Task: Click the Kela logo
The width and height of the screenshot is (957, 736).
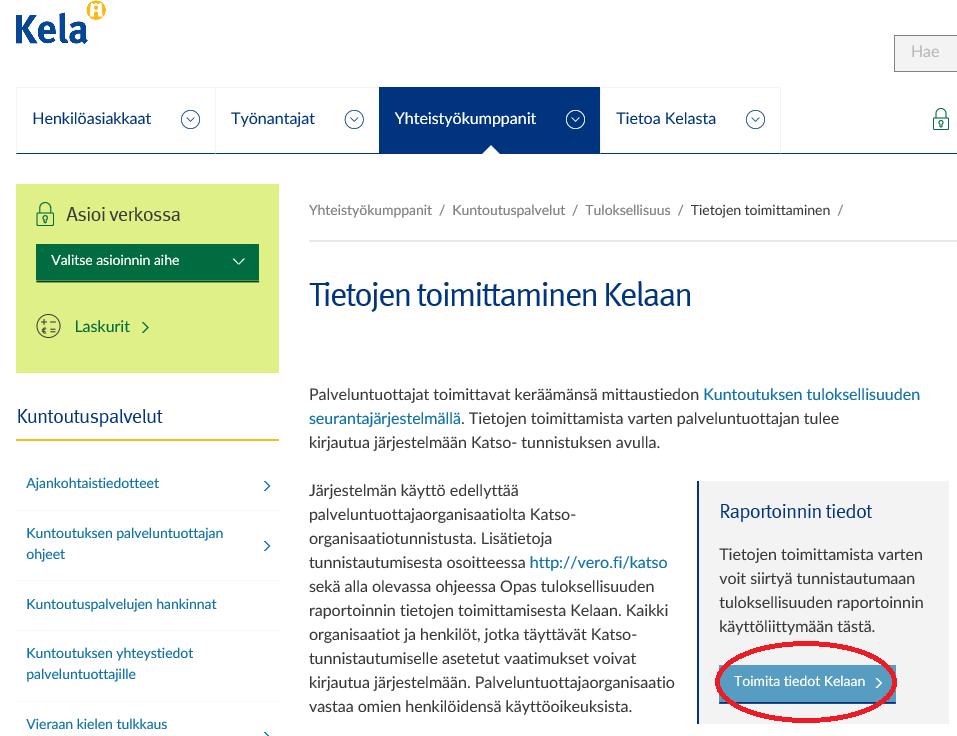Action: pos(60,23)
